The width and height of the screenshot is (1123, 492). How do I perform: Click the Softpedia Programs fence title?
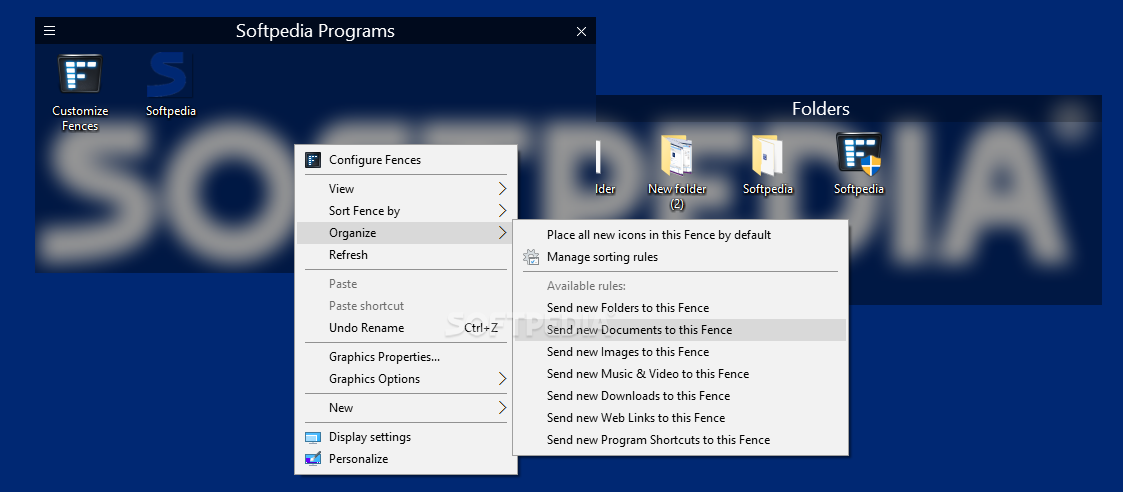[315, 31]
